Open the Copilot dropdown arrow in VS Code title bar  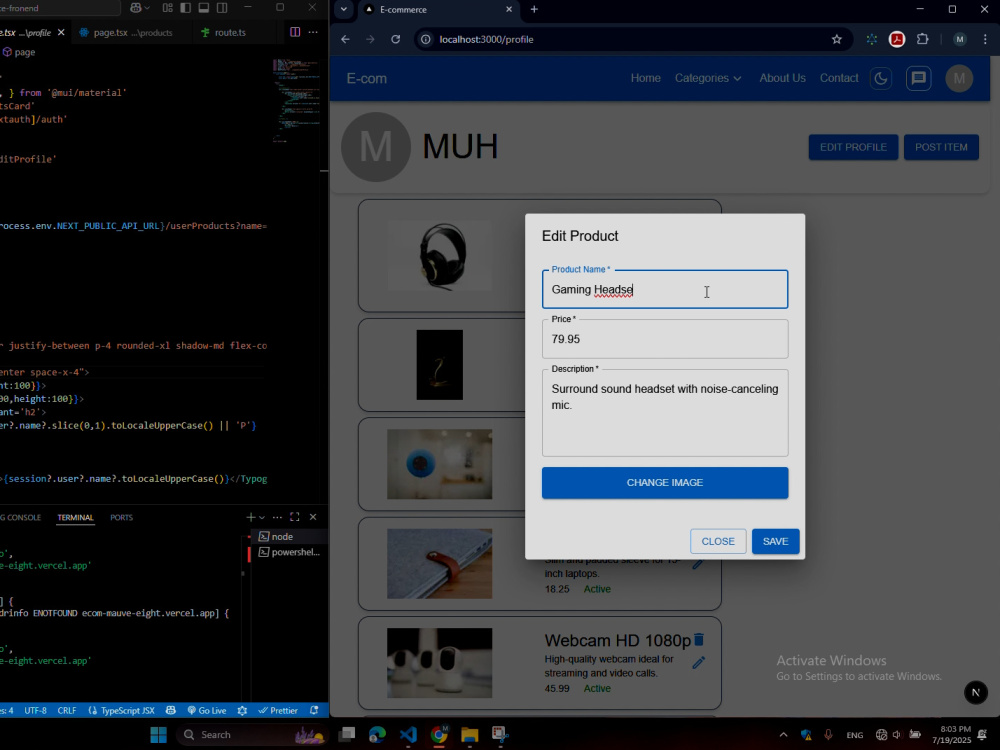pos(147,8)
